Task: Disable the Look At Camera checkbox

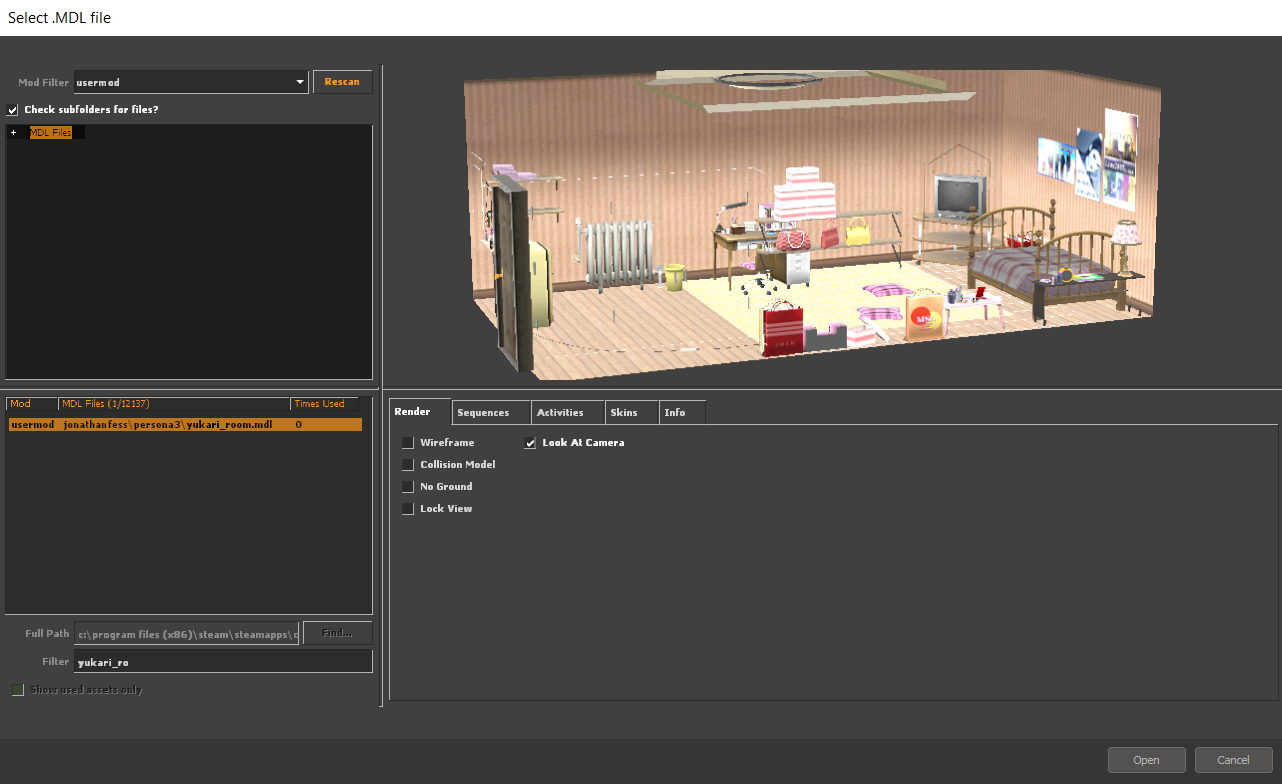Action: coord(531,443)
